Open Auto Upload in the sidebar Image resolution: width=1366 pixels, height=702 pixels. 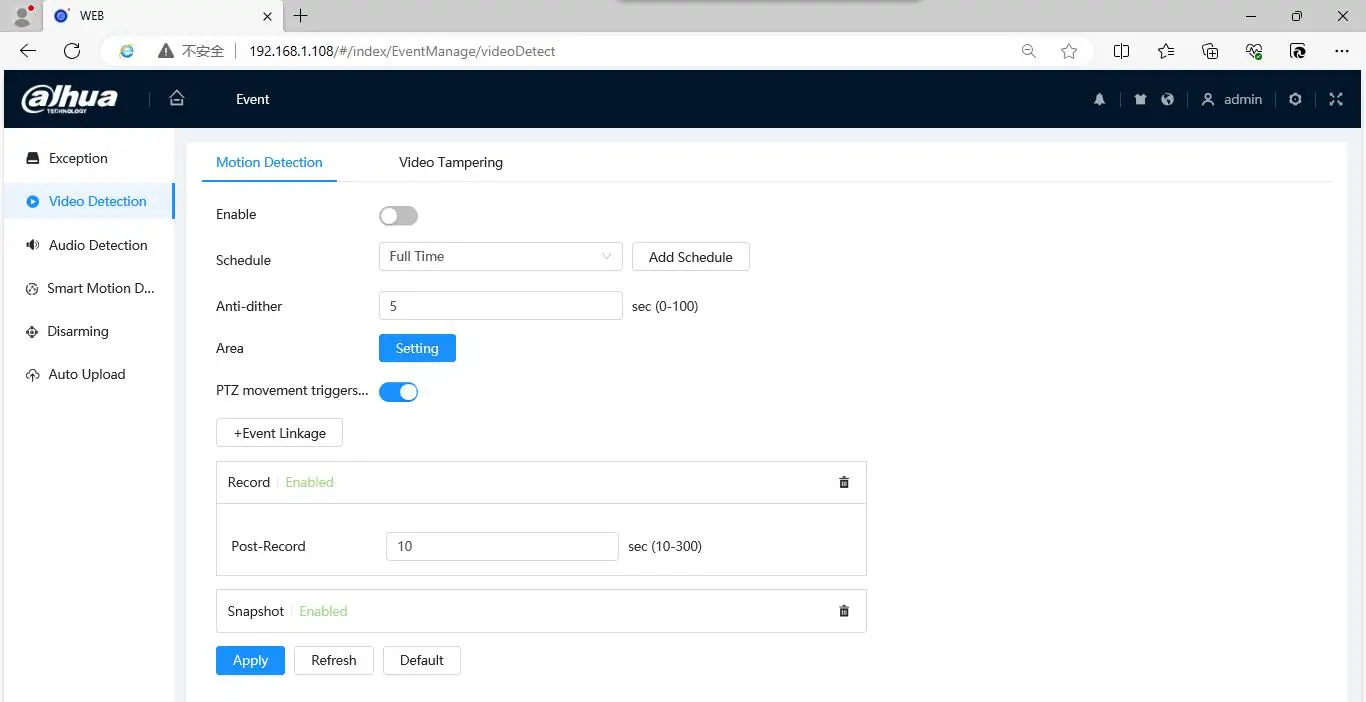click(88, 374)
